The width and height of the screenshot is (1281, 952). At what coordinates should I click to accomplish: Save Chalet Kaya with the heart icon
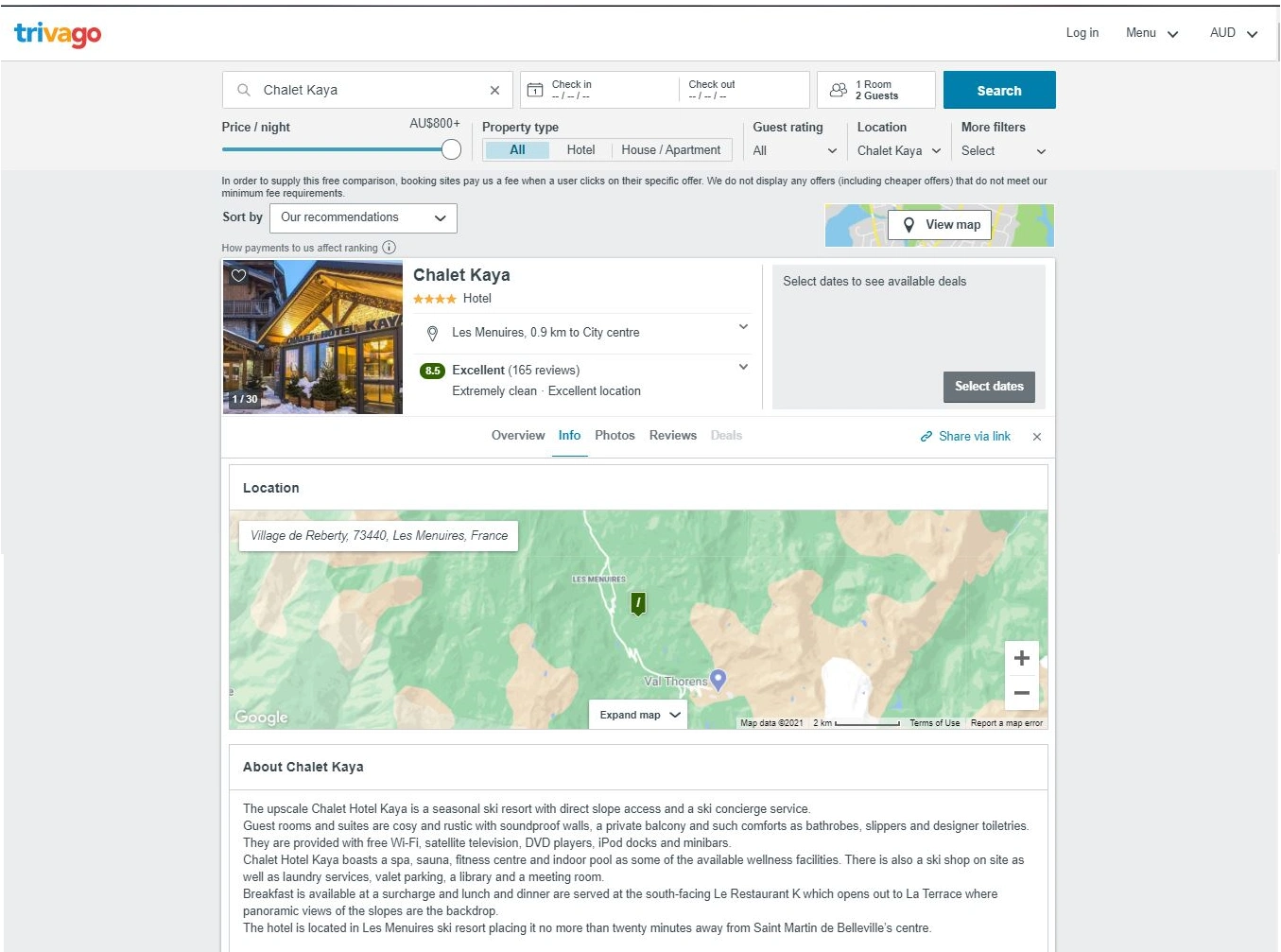239,275
